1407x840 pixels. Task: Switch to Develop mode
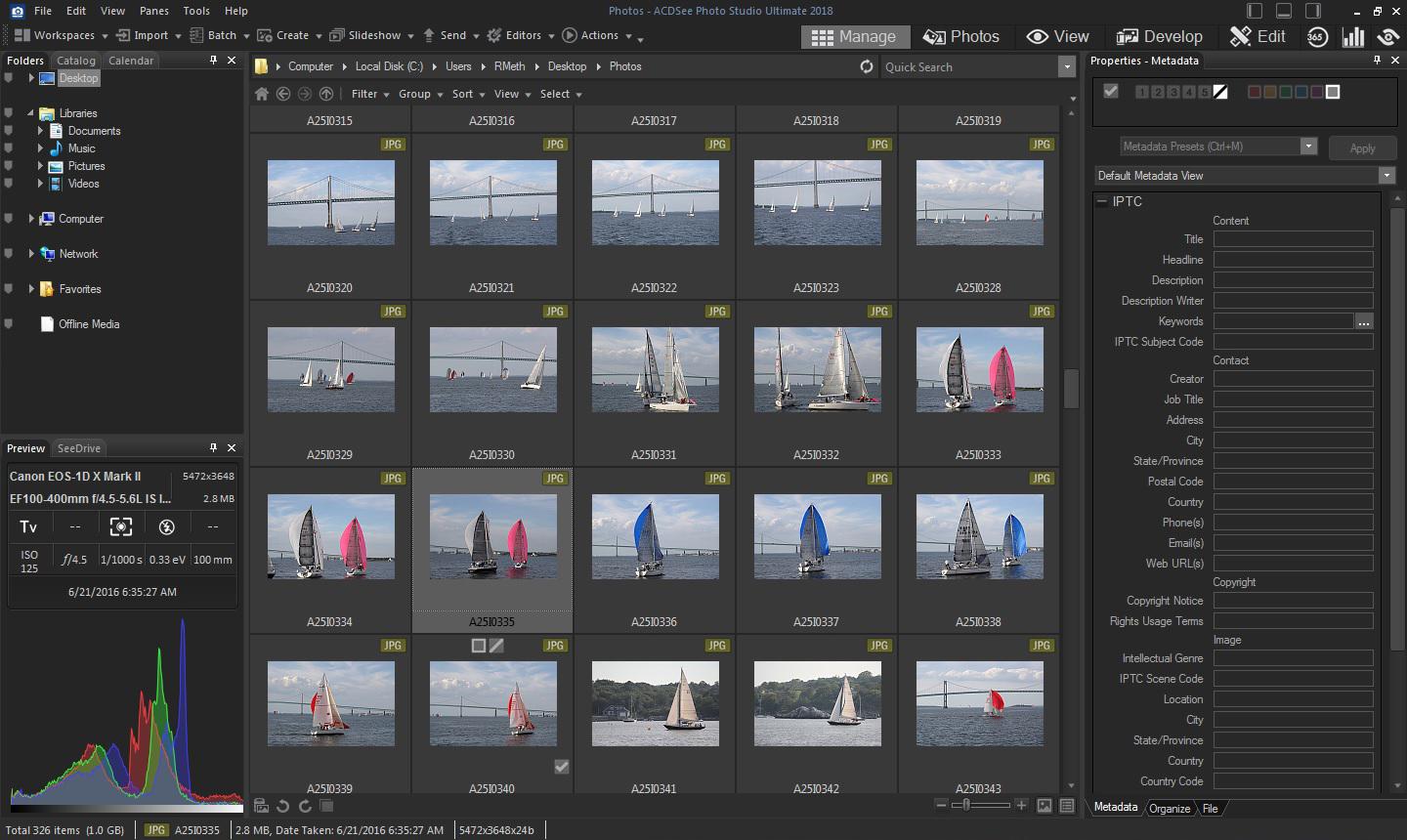pyautogui.click(x=1159, y=36)
